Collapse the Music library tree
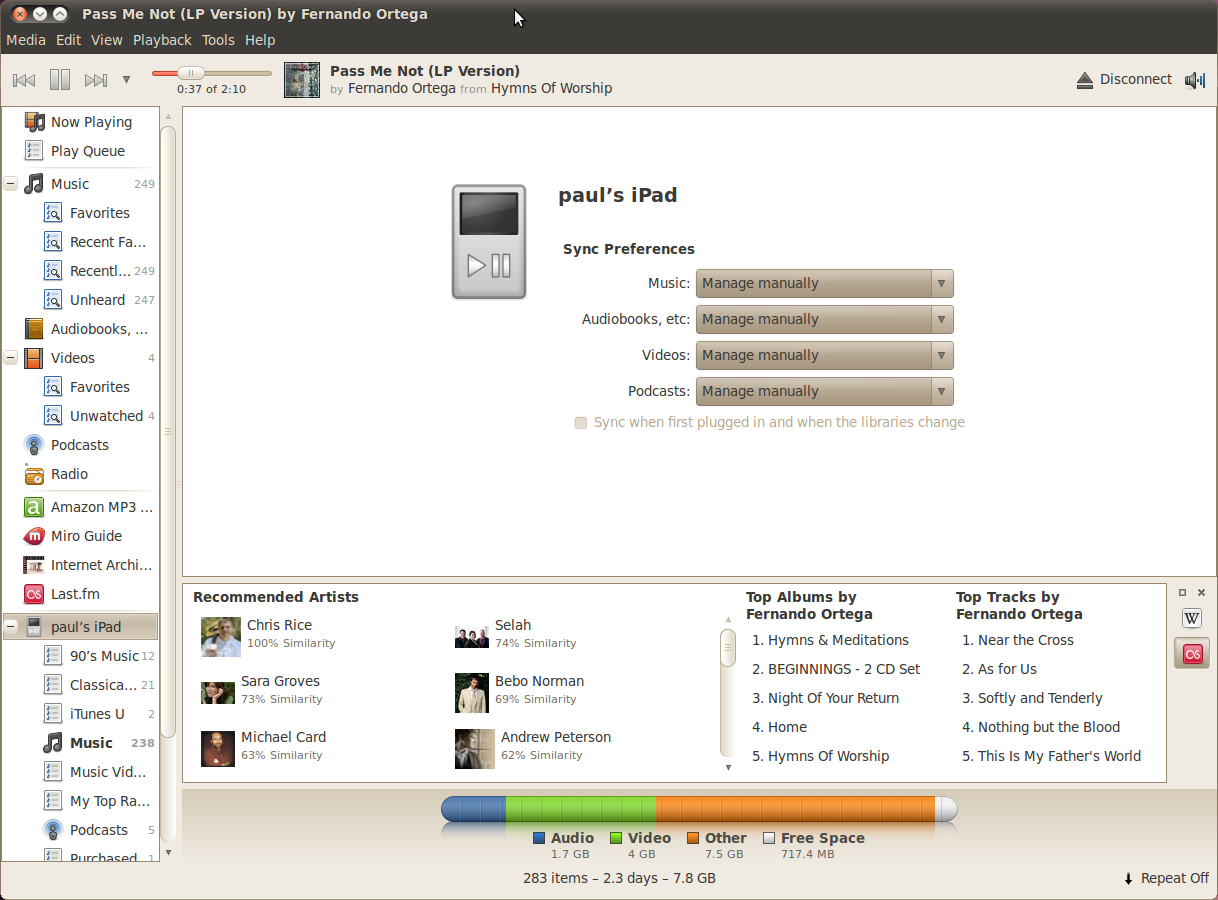 pyautogui.click(x=10, y=184)
